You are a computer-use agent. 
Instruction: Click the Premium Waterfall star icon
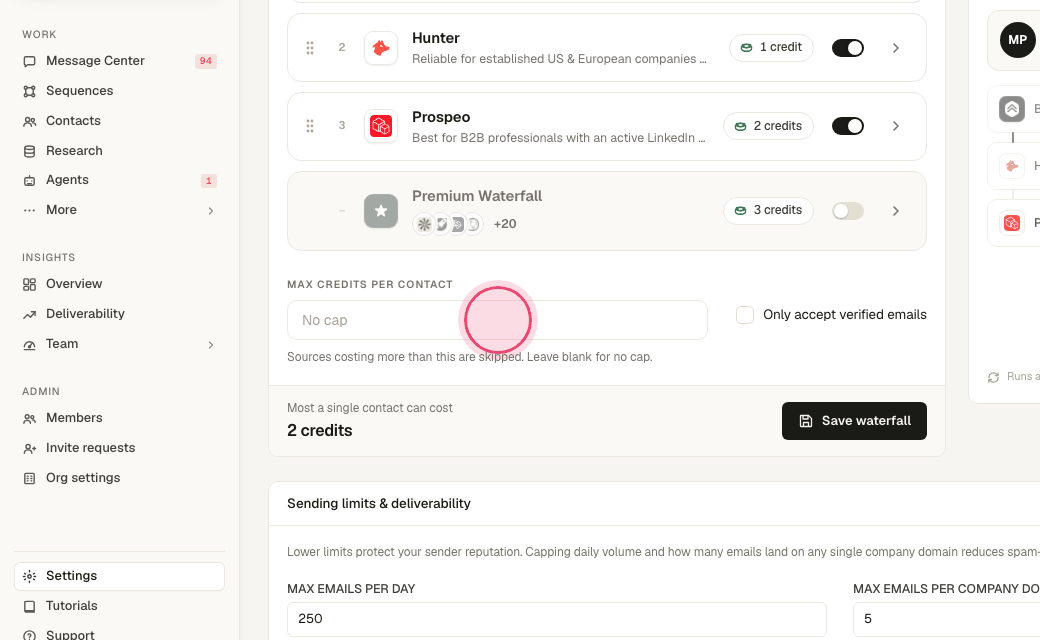(x=381, y=211)
